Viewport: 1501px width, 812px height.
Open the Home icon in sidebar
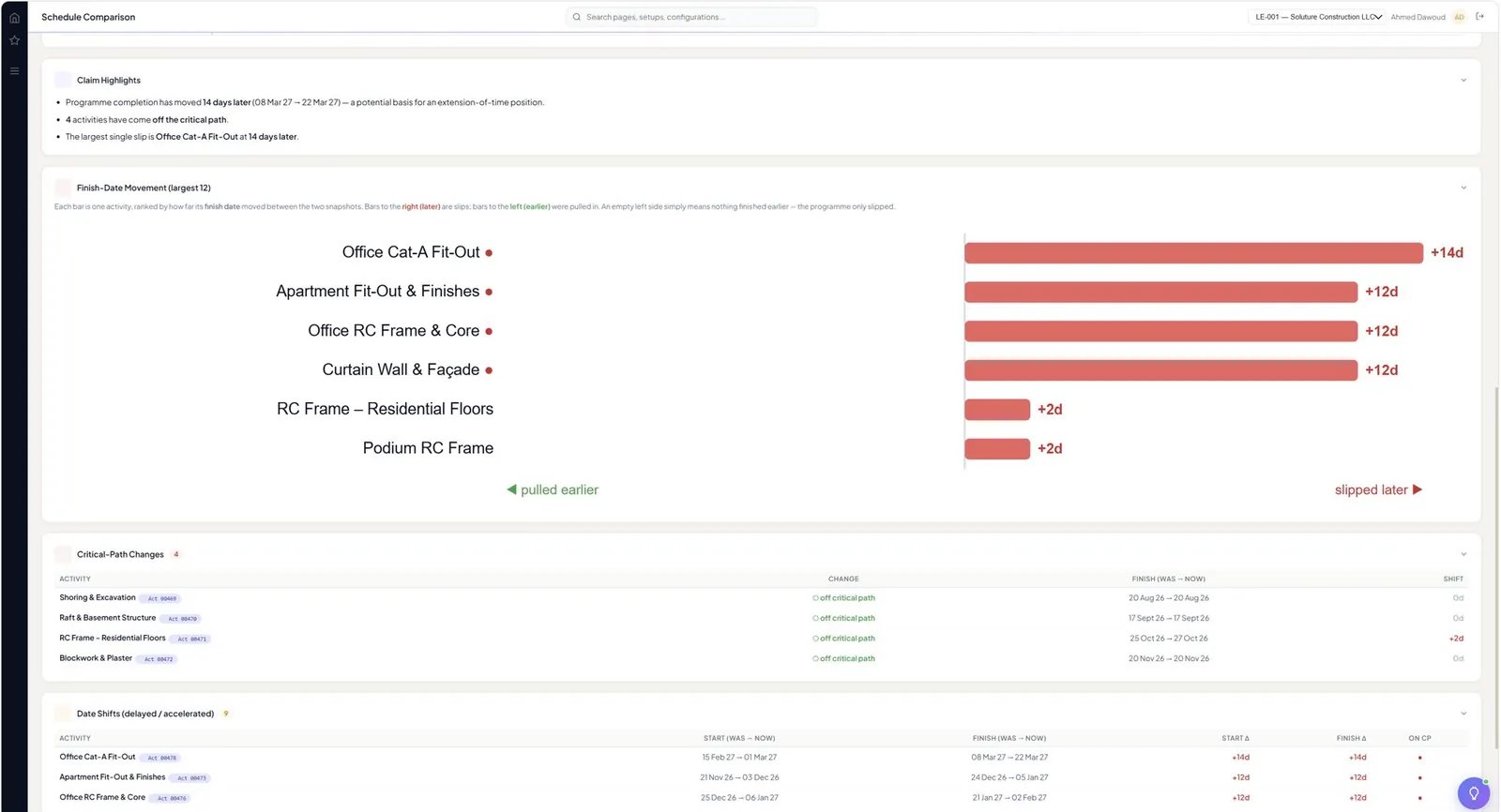[14, 18]
